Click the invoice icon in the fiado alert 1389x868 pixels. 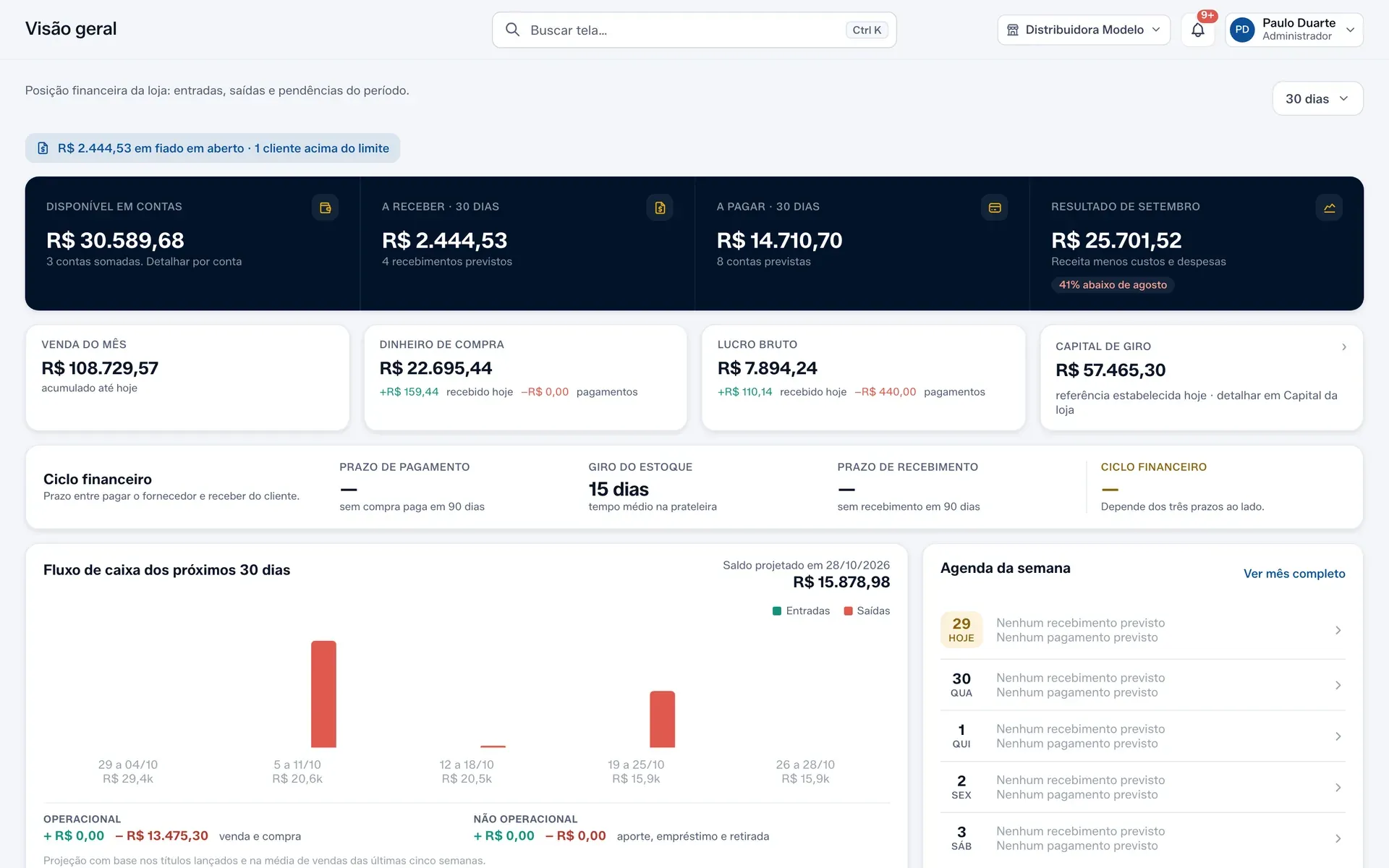click(x=43, y=148)
